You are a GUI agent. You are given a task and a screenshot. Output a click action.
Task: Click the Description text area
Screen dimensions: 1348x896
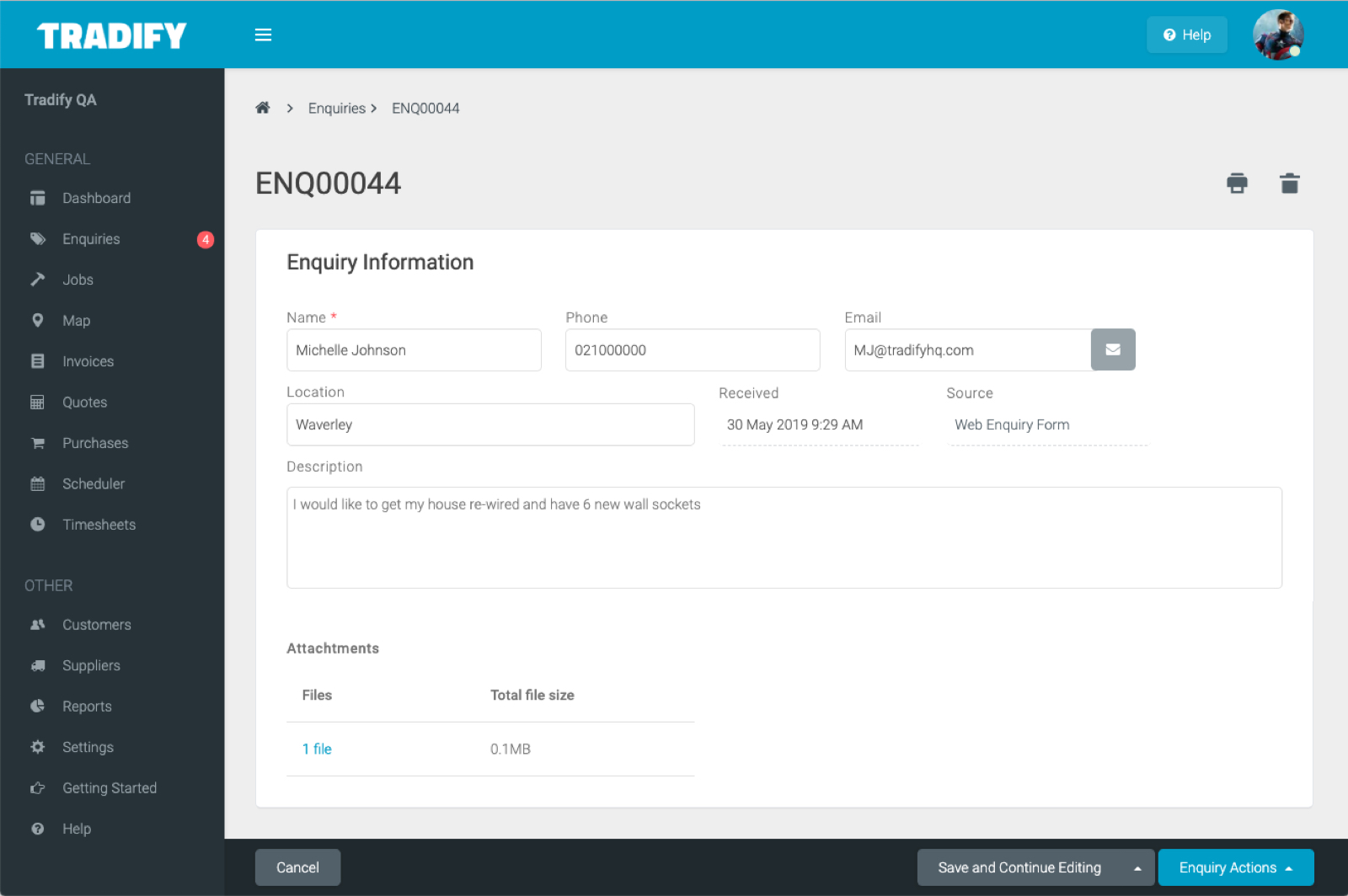click(x=784, y=537)
